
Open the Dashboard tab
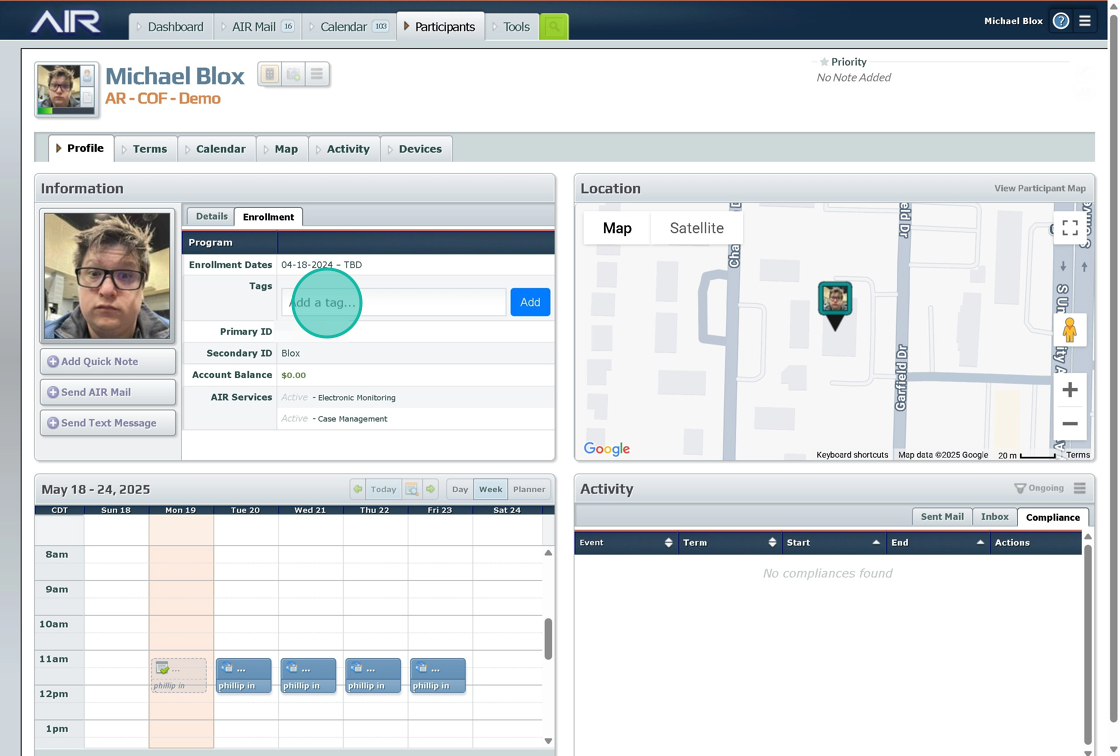[x=171, y=26]
